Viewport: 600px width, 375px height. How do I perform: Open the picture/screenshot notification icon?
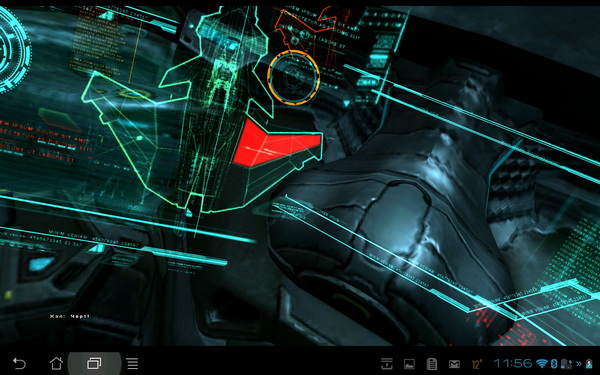[409, 364]
